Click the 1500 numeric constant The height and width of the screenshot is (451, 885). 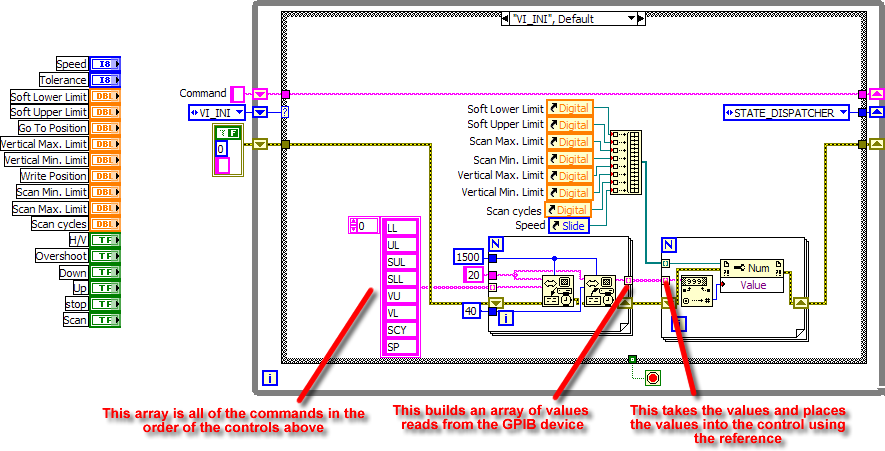tap(468, 257)
